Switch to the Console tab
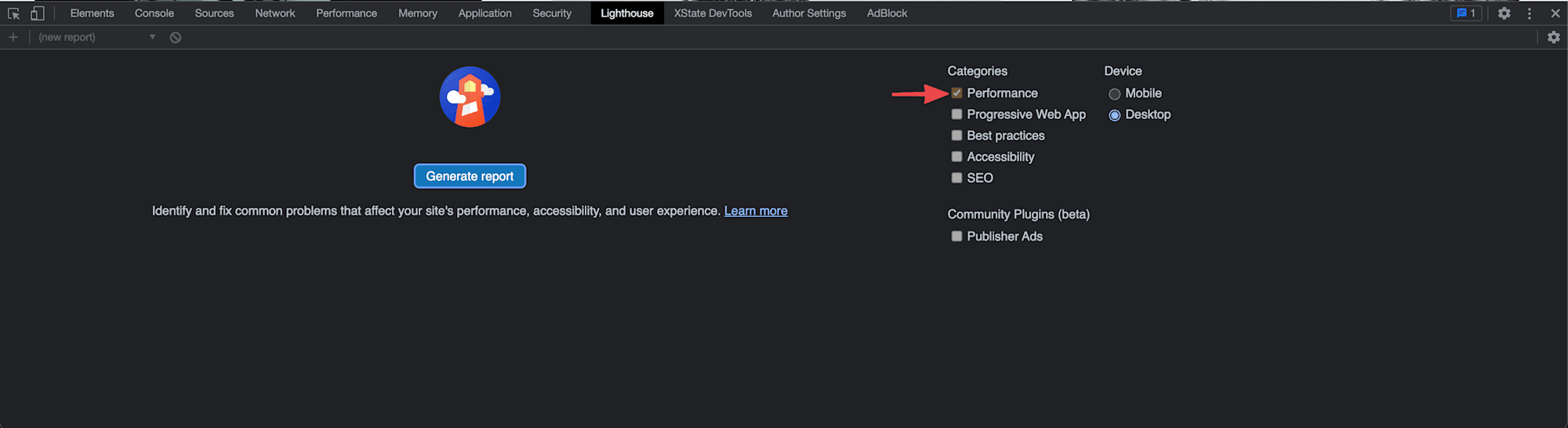1568x428 pixels. (154, 13)
